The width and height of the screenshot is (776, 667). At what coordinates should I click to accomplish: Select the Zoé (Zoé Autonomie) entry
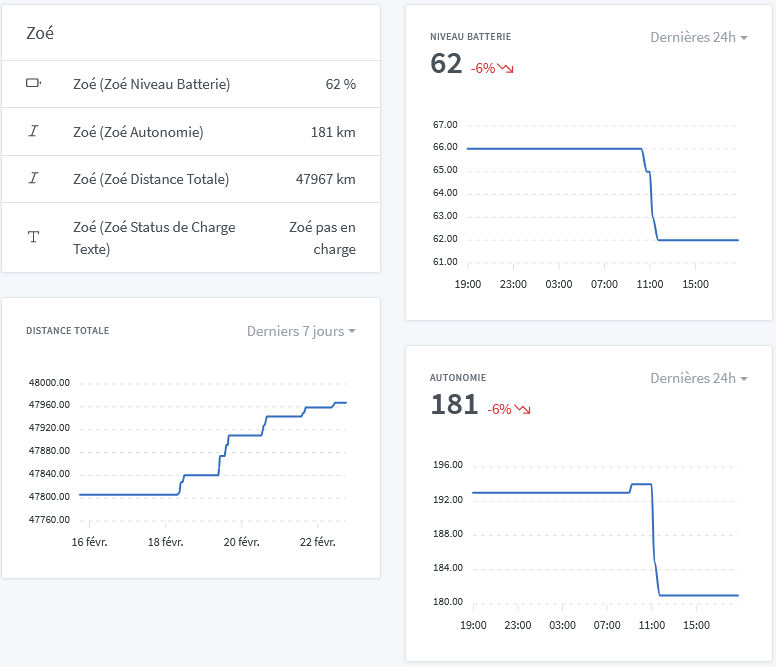138,132
